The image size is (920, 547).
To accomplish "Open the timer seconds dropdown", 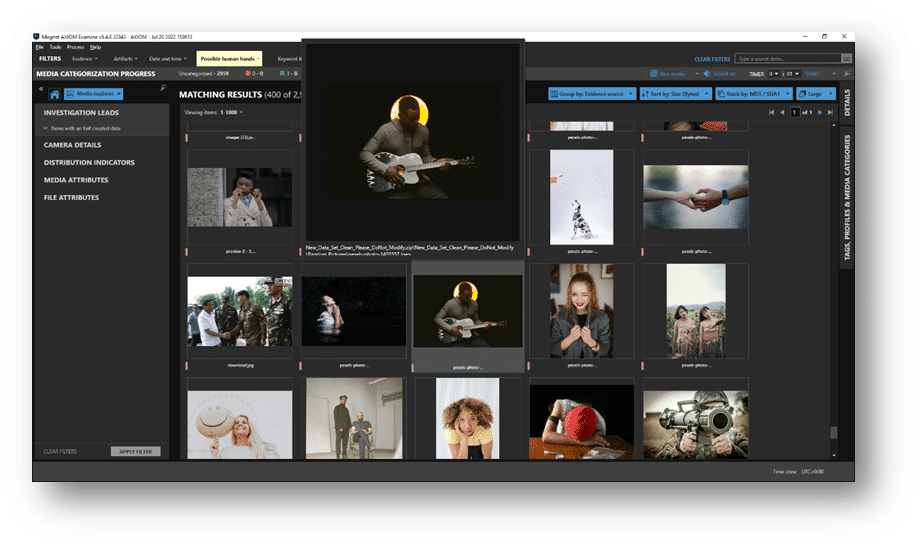I will (x=793, y=74).
